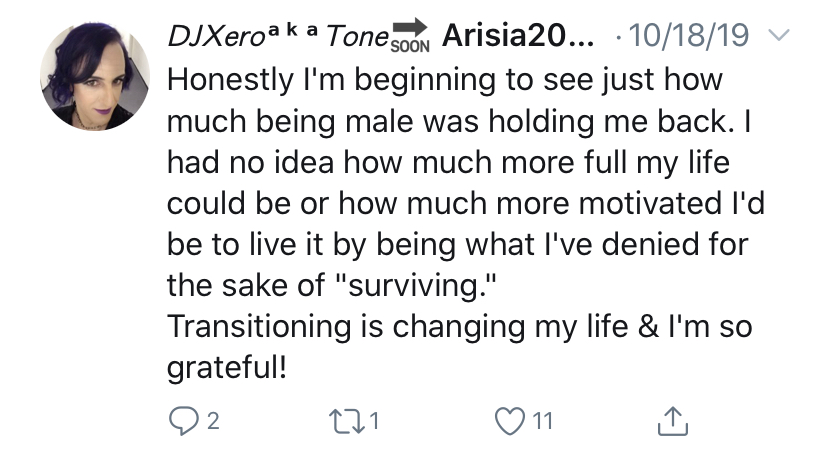Click the reply count of 2

point(213,421)
